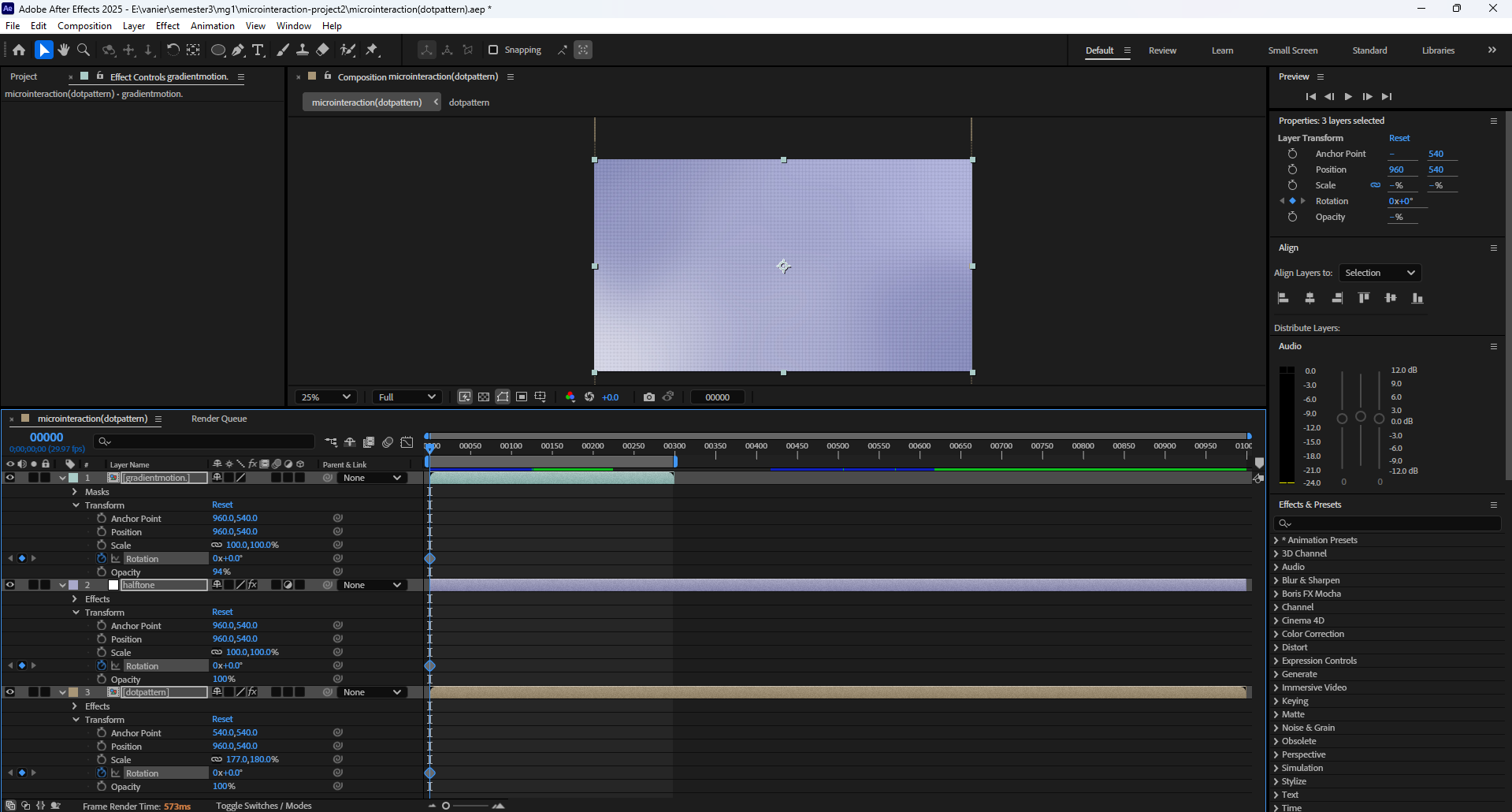Select the Hand tool
The image size is (1512, 812).
[x=64, y=50]
